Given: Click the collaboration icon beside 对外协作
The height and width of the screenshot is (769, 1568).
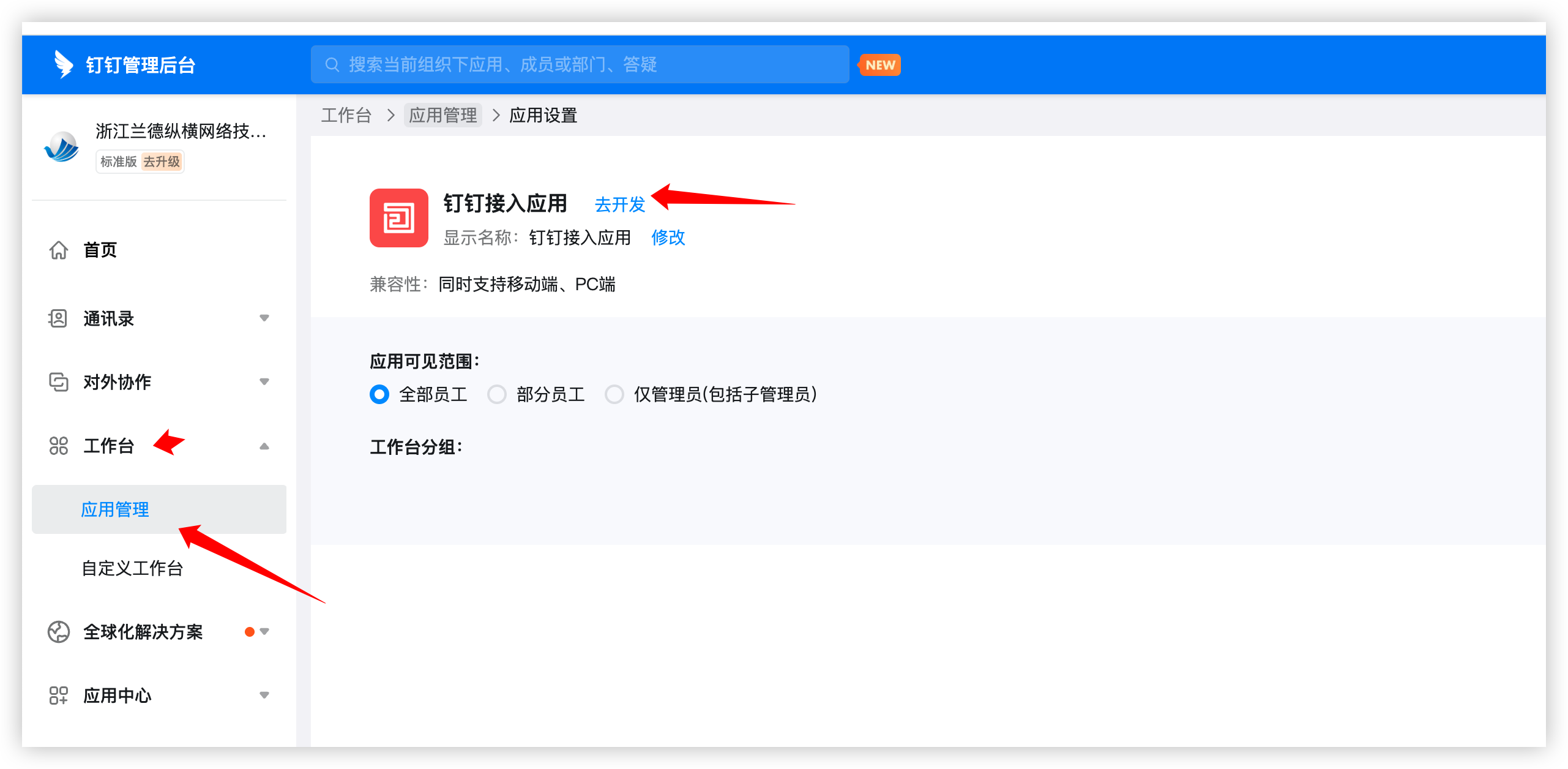Looking at the screenshot, I should (x=59, y=382).
